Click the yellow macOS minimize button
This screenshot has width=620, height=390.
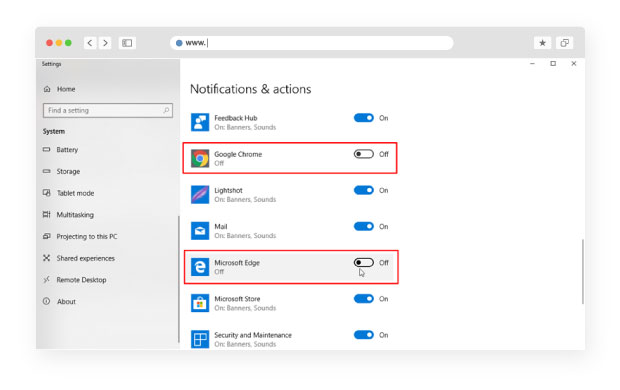[x=59, y=43]
